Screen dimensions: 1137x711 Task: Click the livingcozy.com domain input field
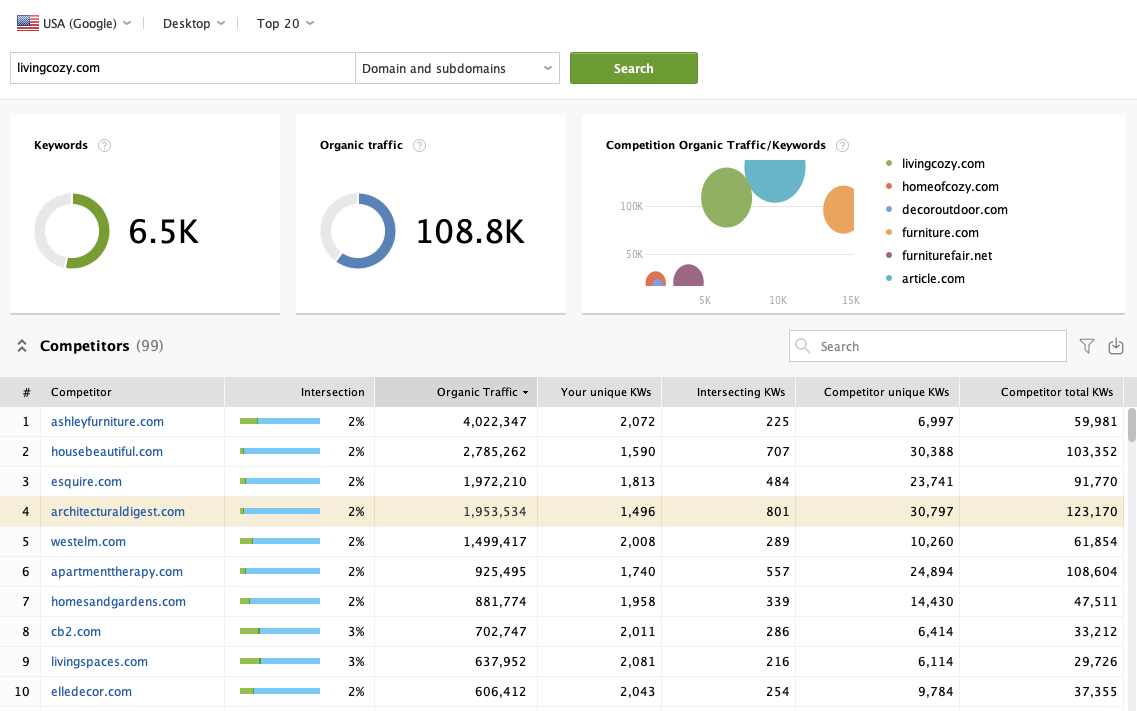tap(182, 69)
